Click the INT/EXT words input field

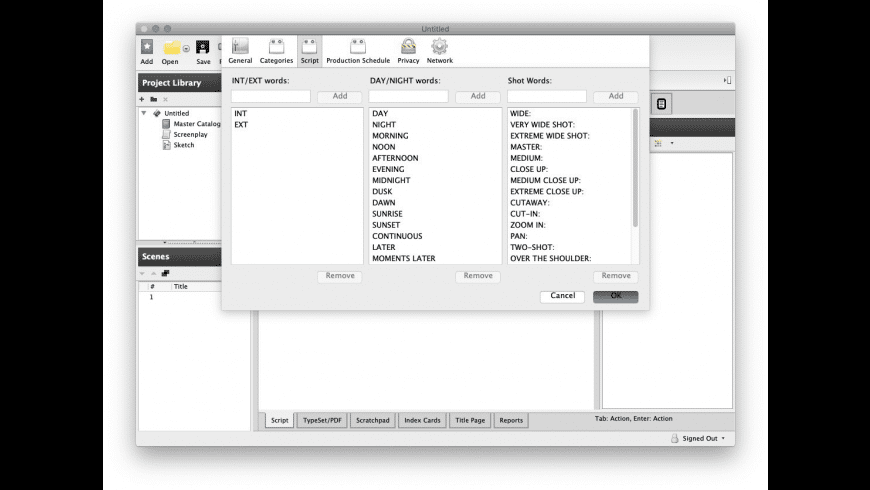271,96
